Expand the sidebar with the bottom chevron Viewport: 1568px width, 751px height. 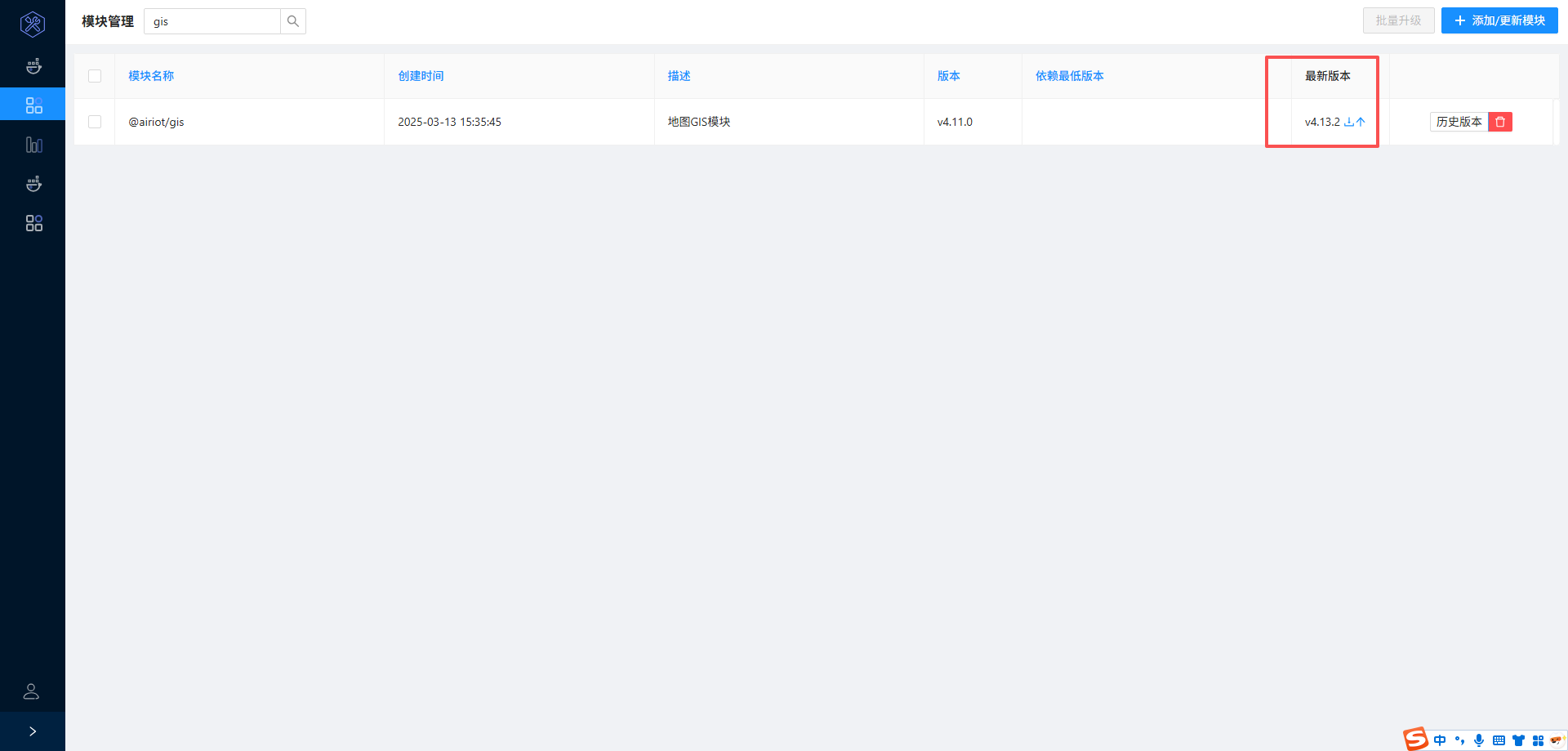pyautogui.click(x=33, y=731)
